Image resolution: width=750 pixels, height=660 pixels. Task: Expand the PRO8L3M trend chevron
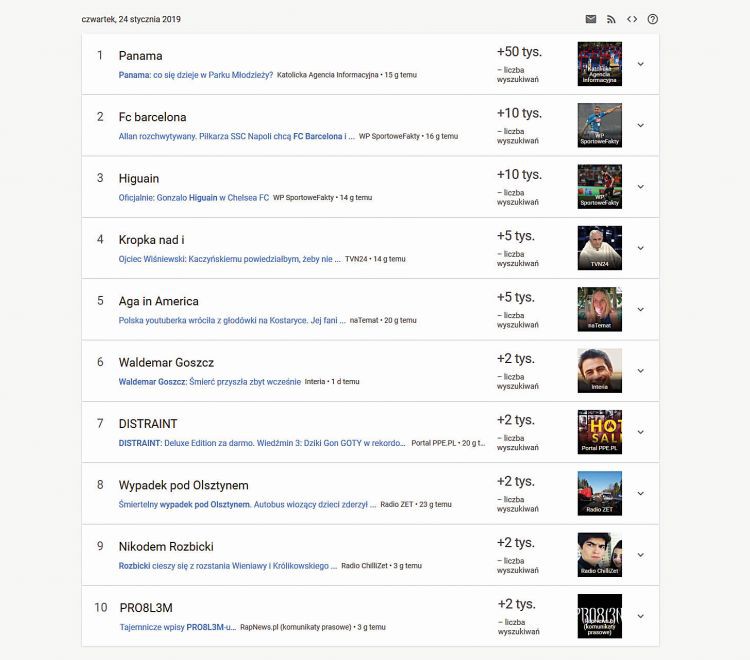click(x=641, y=616)
